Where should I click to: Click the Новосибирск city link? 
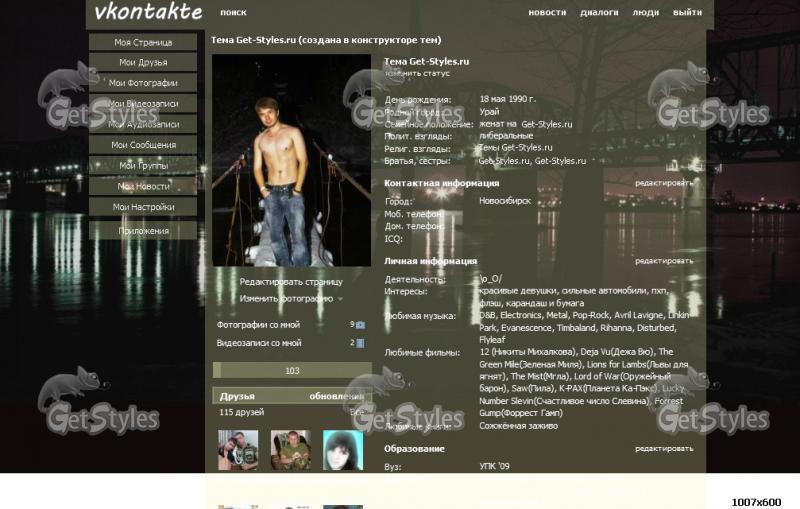pos(505,201)
